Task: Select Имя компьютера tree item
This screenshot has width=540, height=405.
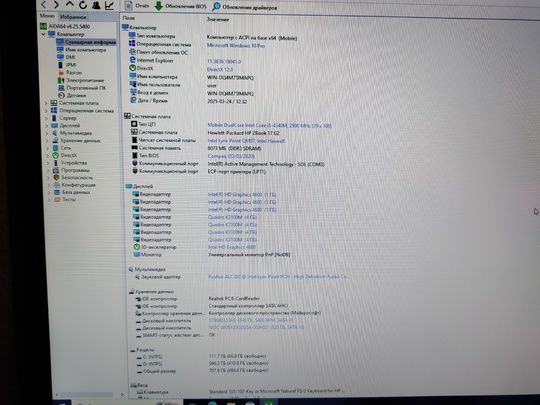Action: [82, 50]
